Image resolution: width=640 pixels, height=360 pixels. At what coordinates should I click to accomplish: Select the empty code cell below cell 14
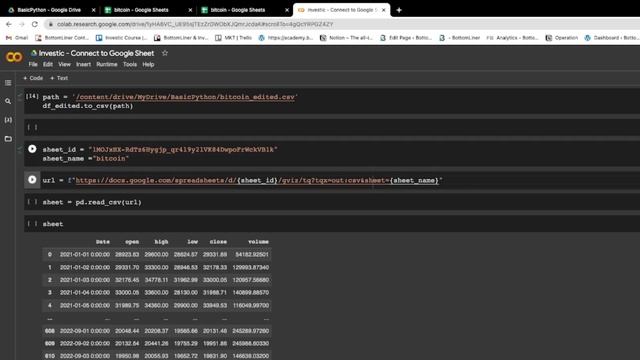(331, 127)
